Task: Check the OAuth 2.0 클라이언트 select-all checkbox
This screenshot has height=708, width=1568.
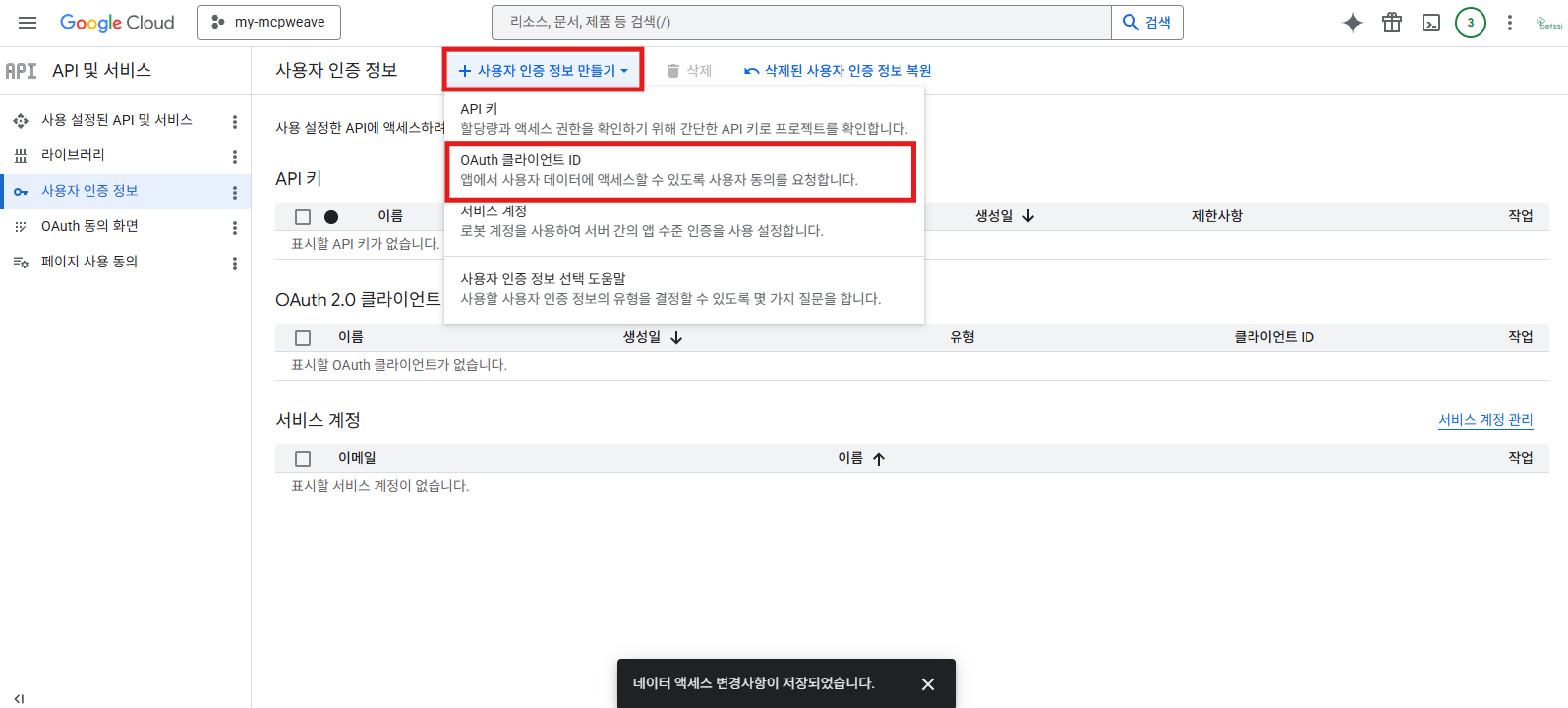Action: pos(303,338)
